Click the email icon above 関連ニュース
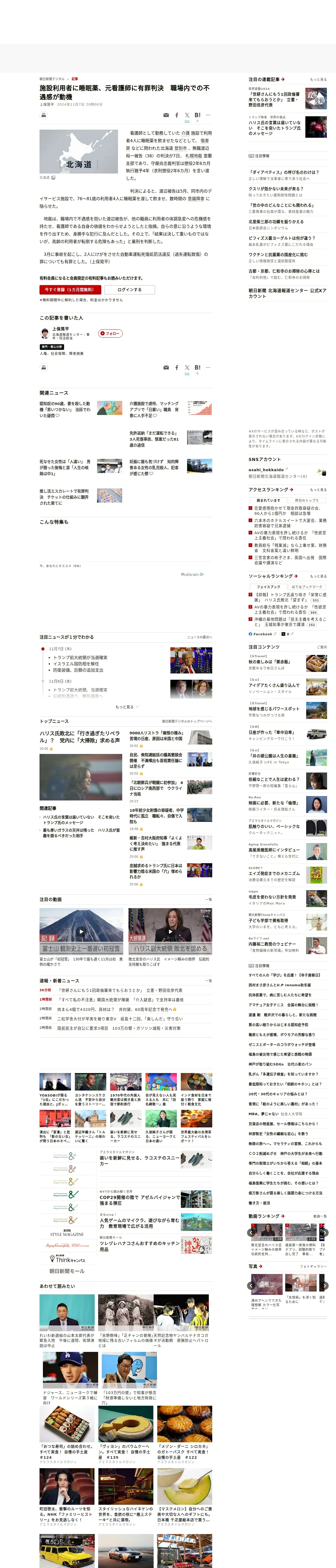 pos(166,367)
